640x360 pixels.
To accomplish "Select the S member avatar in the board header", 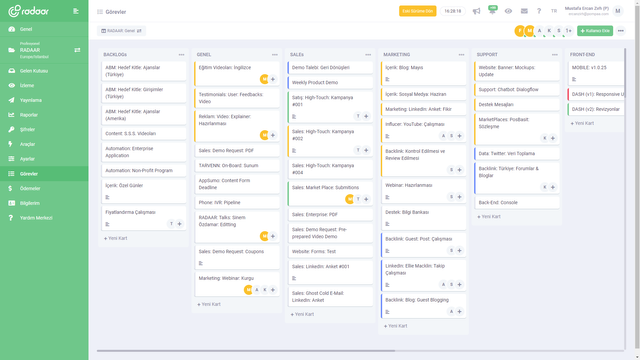I will (559, 31).
